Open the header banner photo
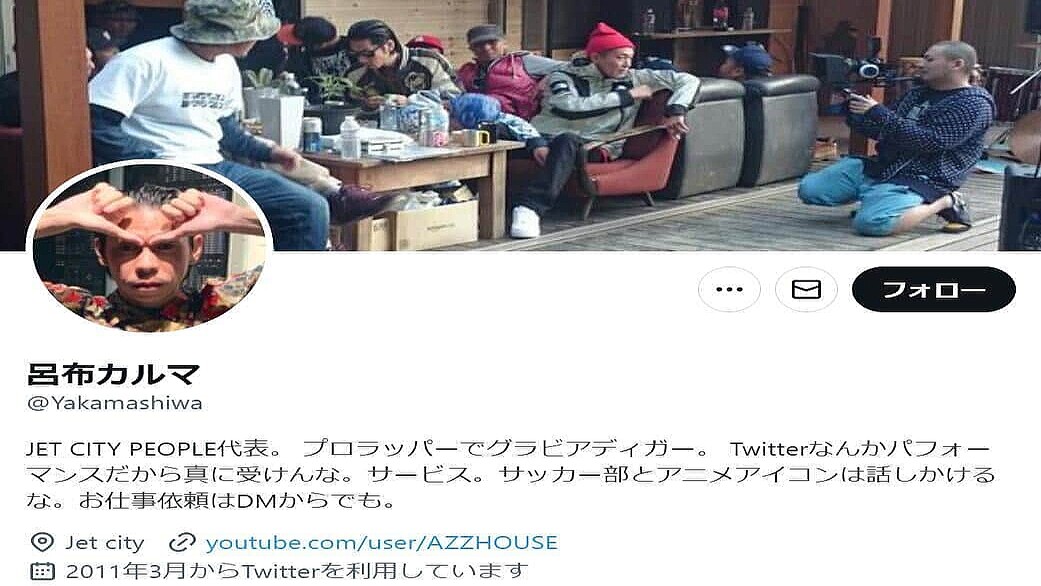Image resolution: width=1041 pixels, height=586 pixels. coord(520,125)
